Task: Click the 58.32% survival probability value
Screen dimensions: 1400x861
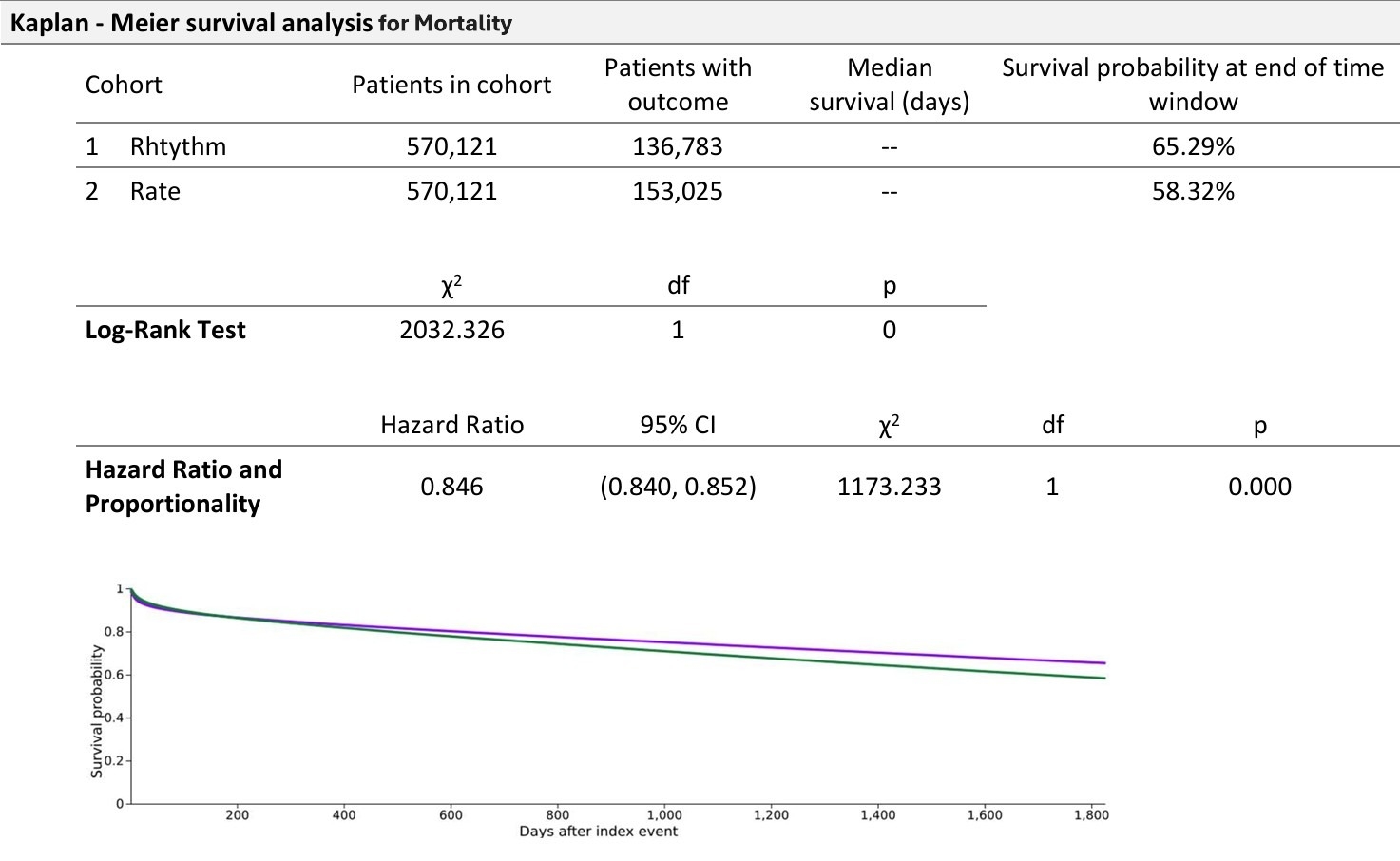Action: click(x=1193, y=191)
